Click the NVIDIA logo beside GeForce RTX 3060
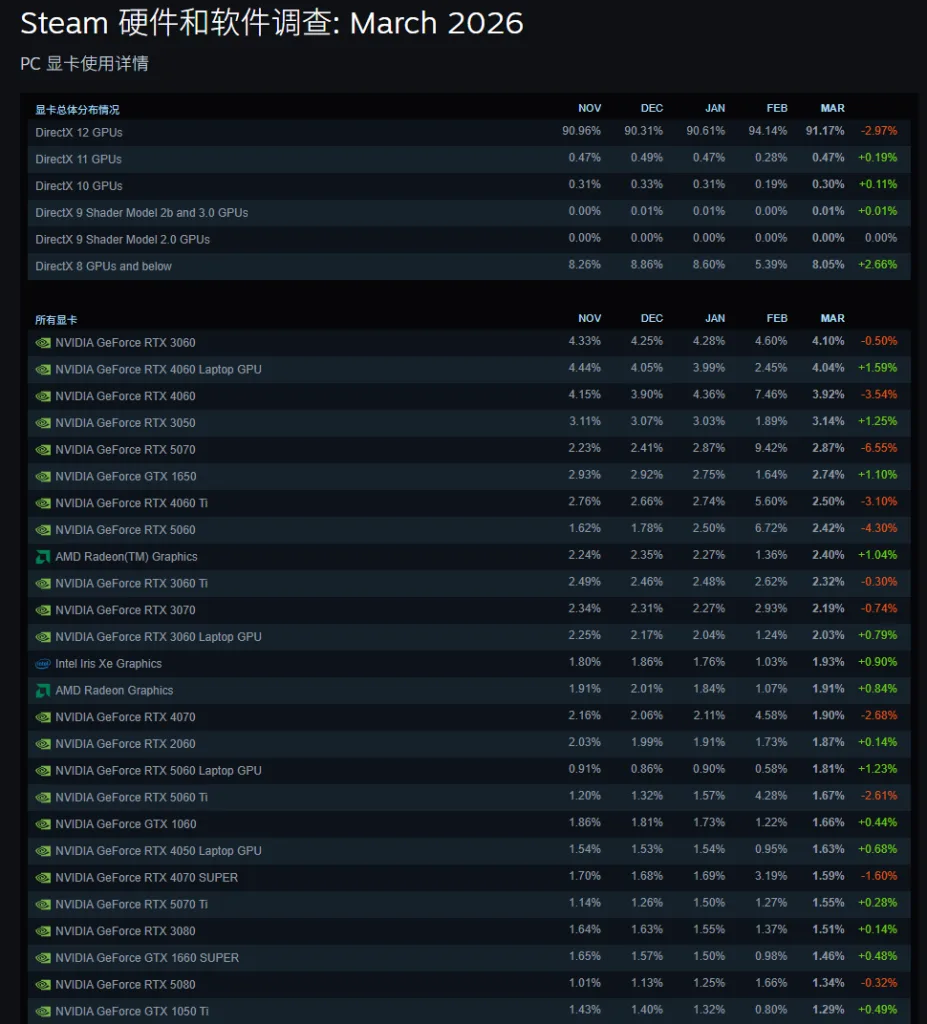Screen dimensions: 927x1024 tap(43, 343)
